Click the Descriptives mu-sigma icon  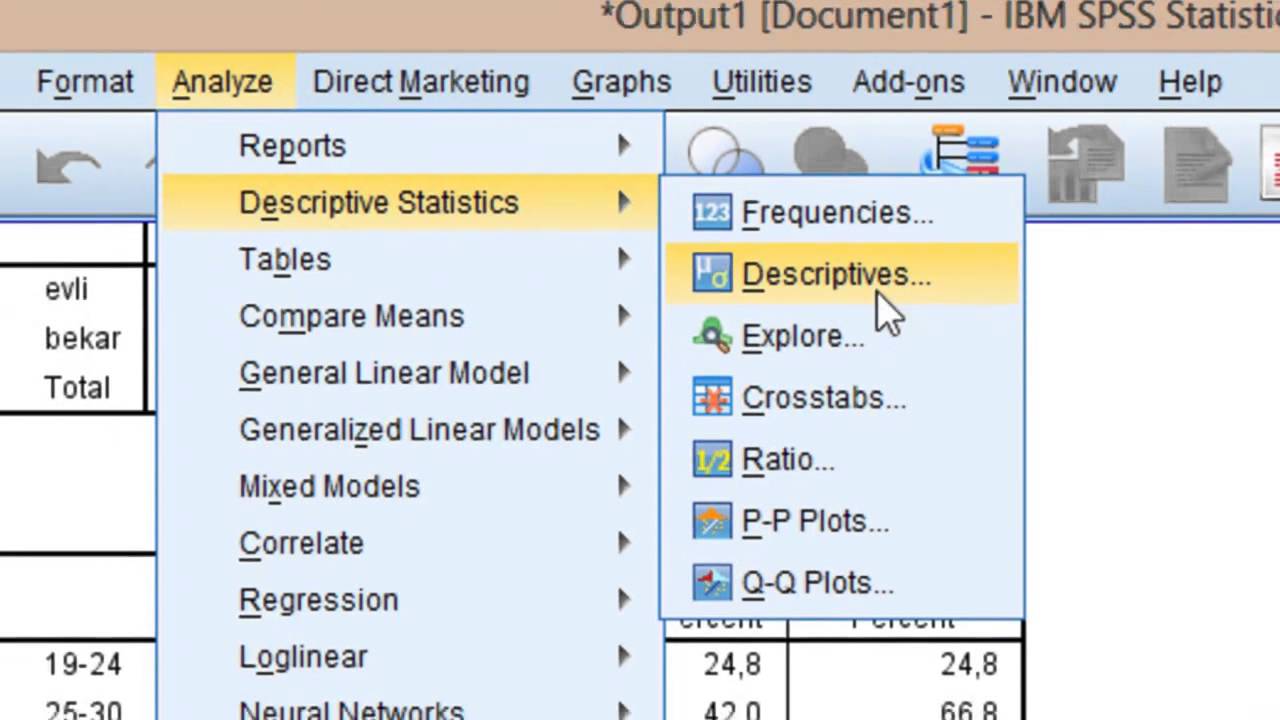coord(712,274)
